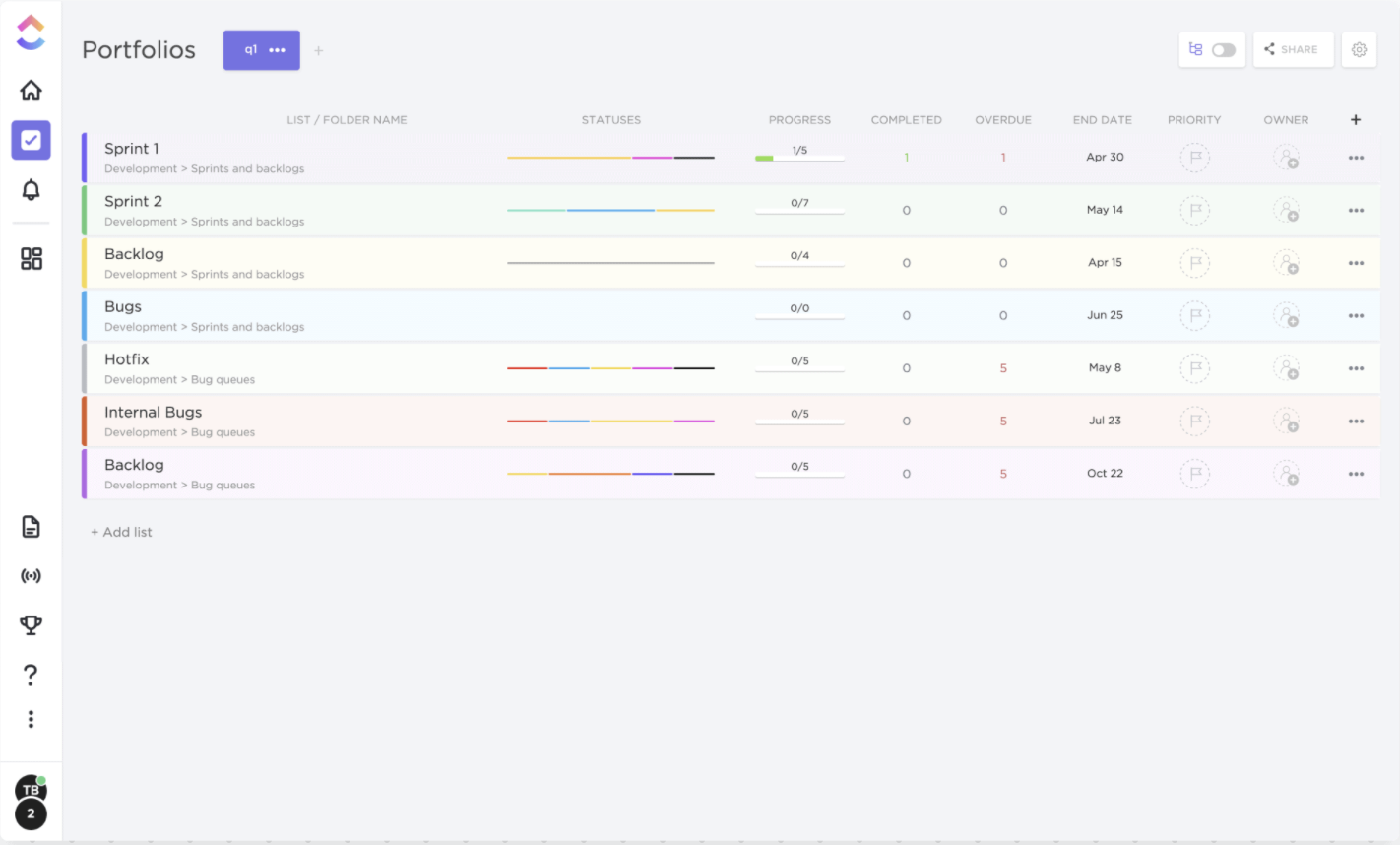Open the q1 portfolio tab options menu
Screen dimensions: 1400x845
(278, 50)
